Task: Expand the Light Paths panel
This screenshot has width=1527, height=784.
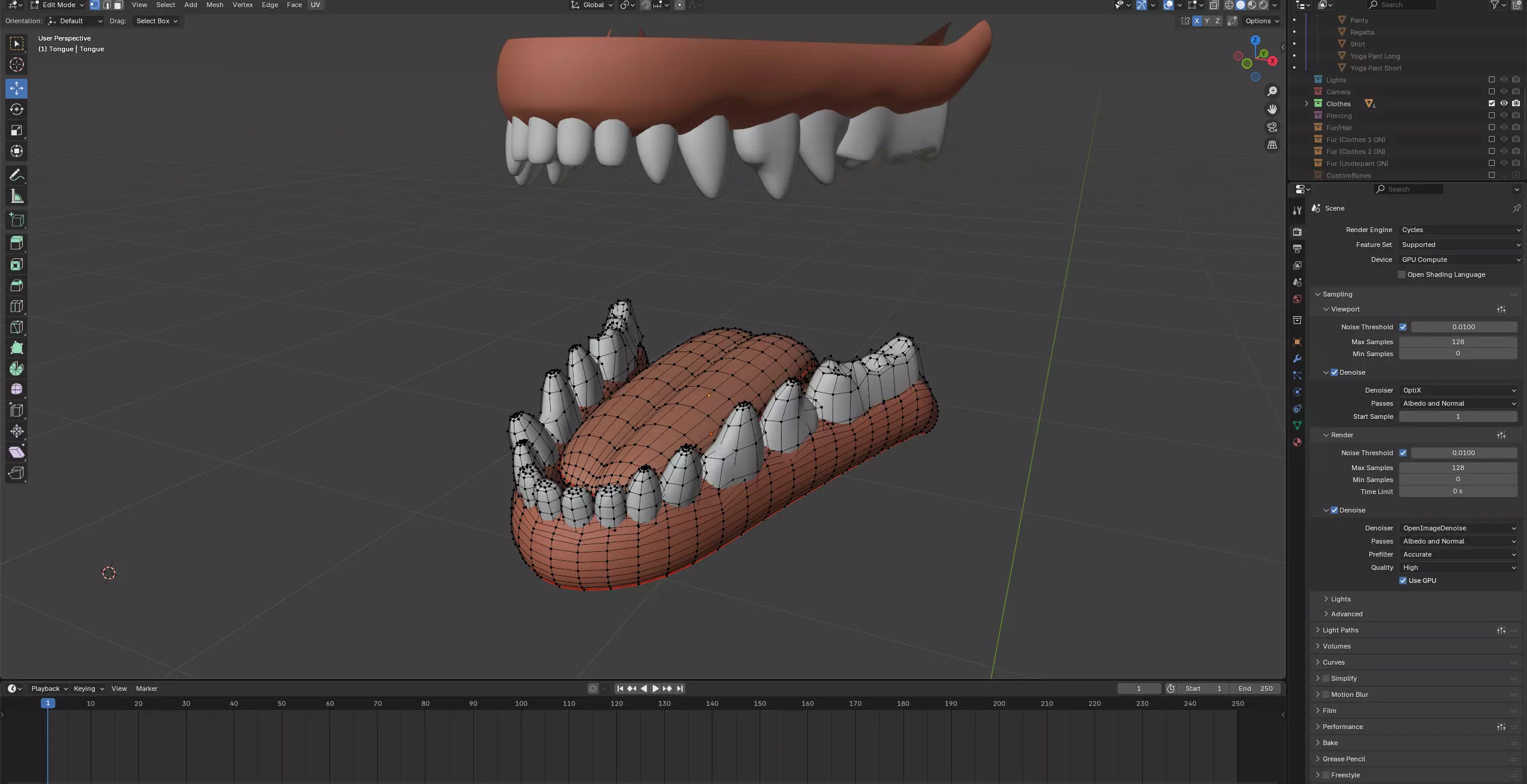Action: pos(1340,630)
